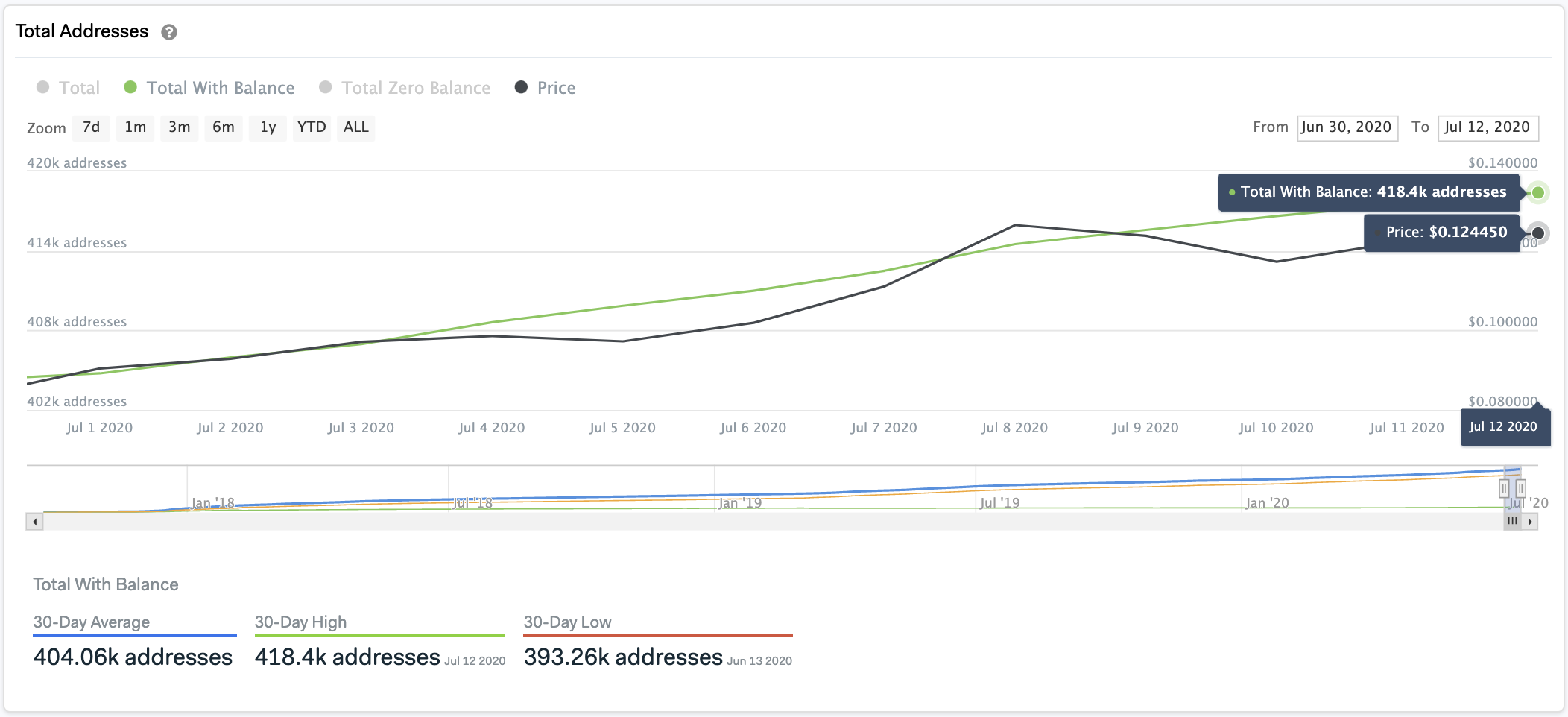1568x717 pixels.
Task: Click the Jan '19 navigator label
Action: pyautogui.click(x=740, y=503)
